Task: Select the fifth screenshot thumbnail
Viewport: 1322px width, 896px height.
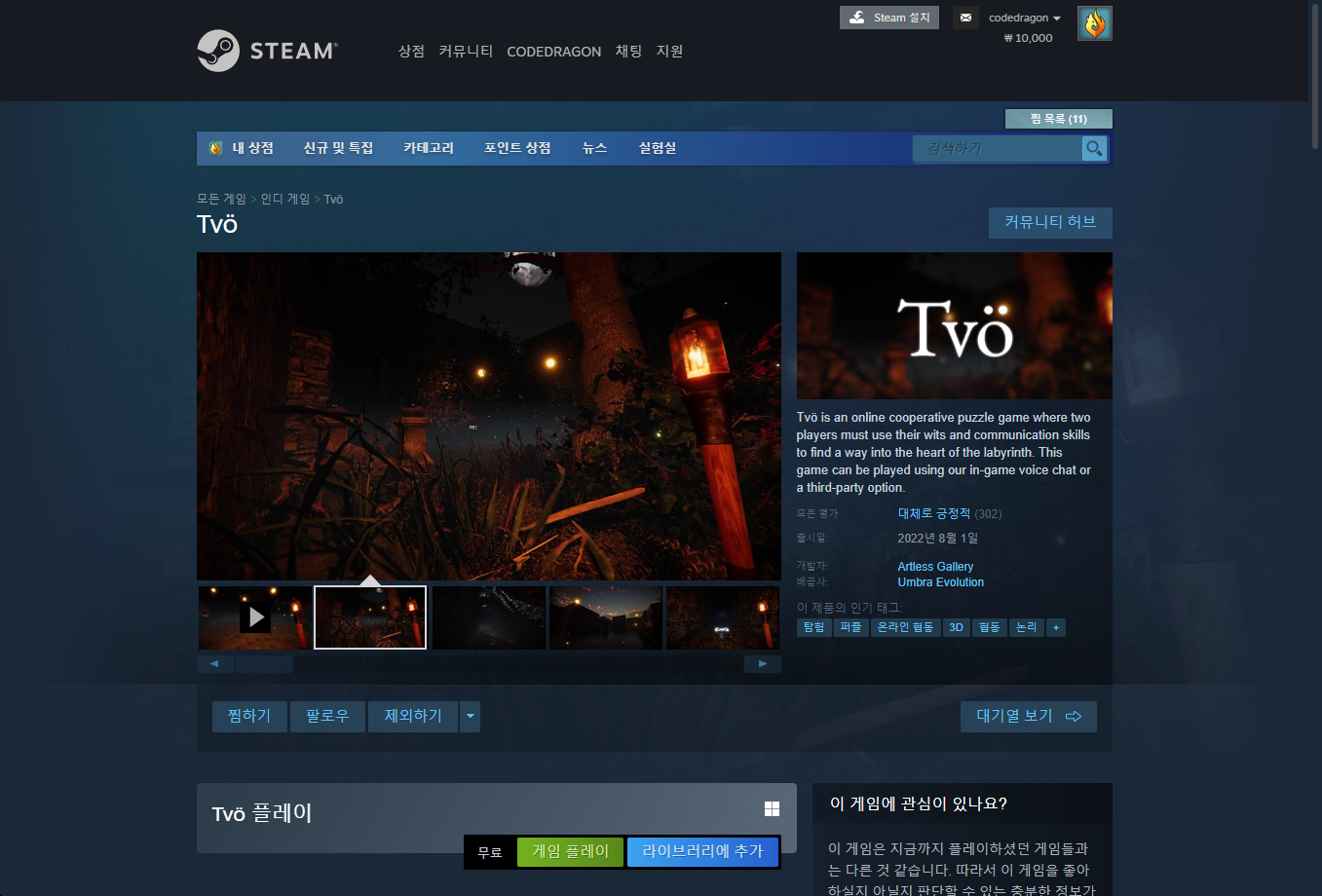Action: point(722,617)
